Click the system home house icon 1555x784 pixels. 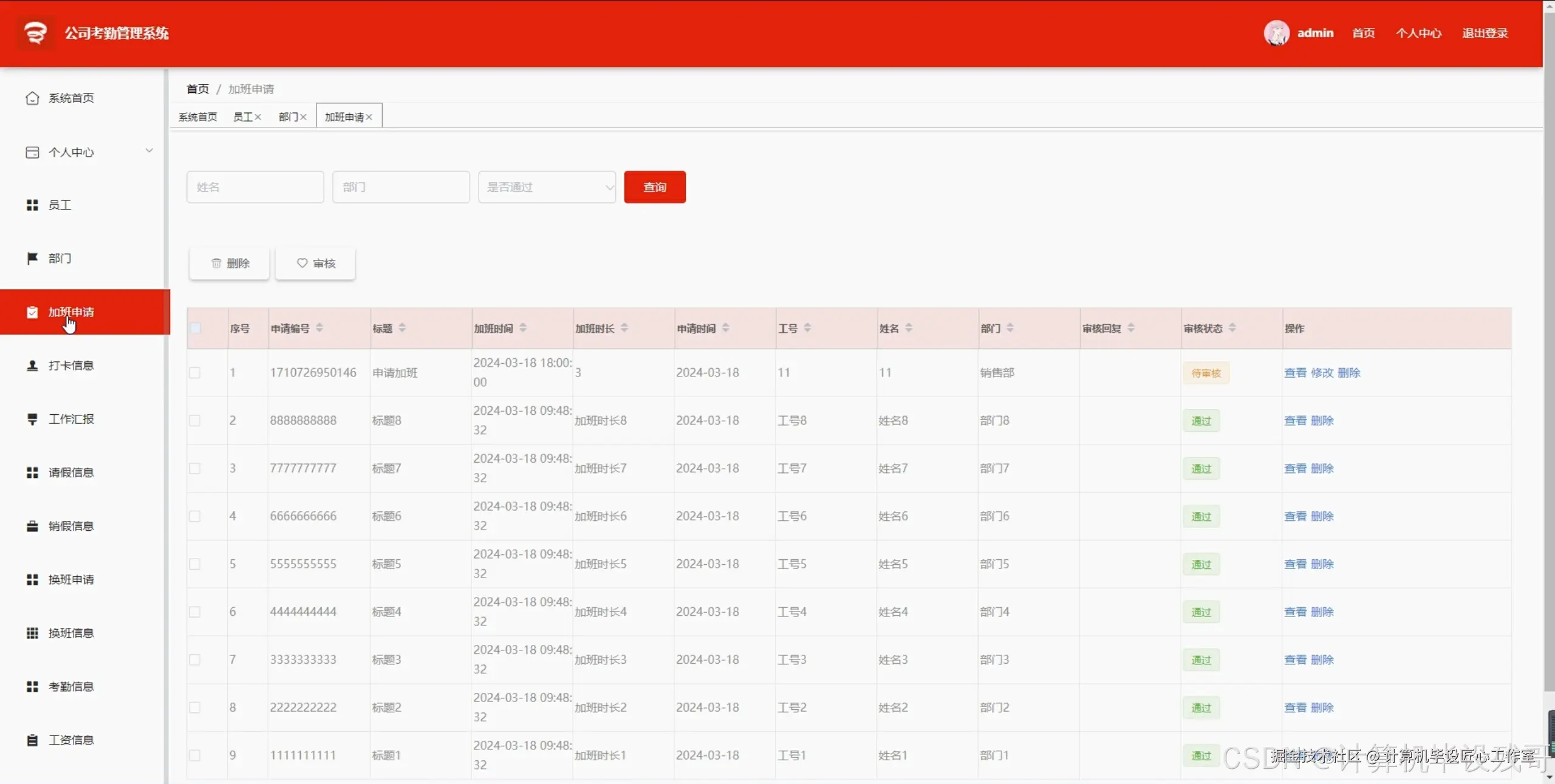click(x=32, y=98)
